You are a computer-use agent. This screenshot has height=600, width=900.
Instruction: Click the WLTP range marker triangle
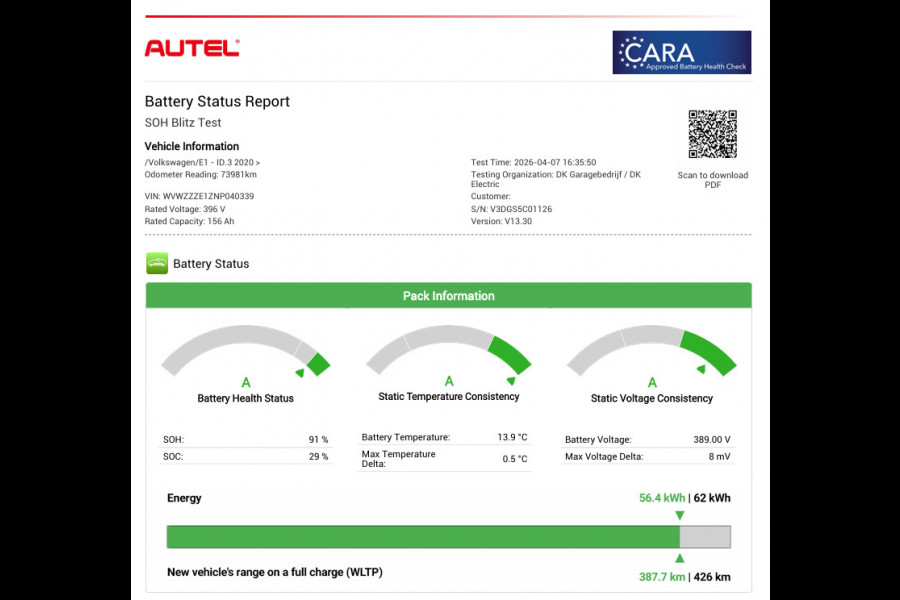click(x=680, y=557)
